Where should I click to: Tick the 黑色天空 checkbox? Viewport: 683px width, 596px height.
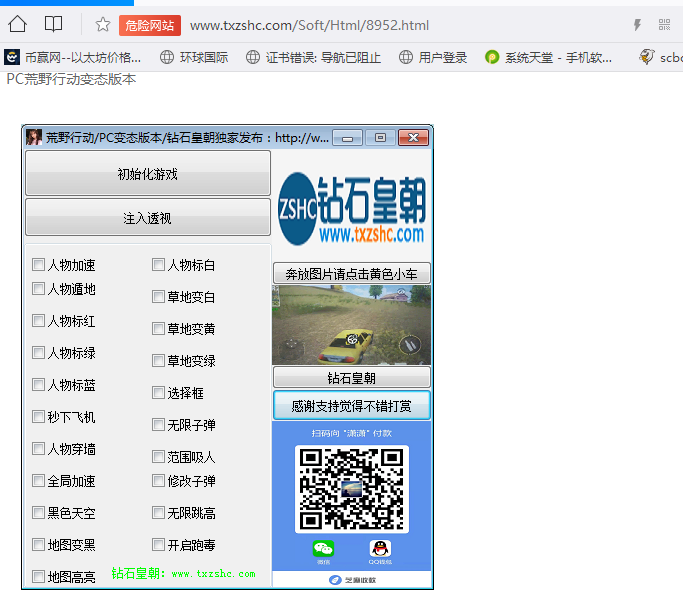[38, 513]
